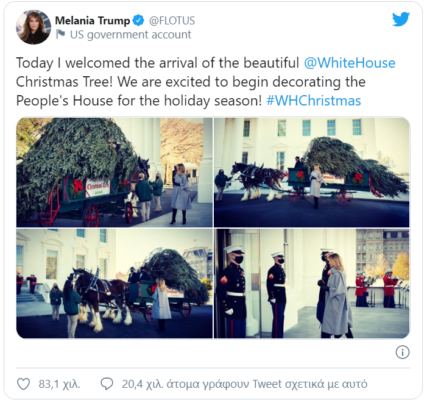Viewport: 427px width, 400px height.
Task: Click the US government account label
Action: click(131, 34)
